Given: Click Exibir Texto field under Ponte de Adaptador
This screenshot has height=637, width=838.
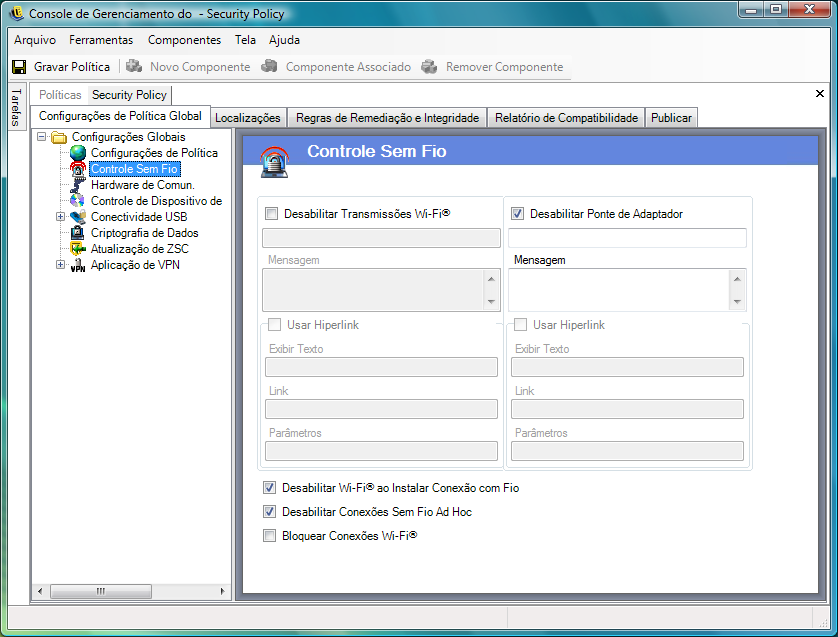Looking at the screenshot, I should click(627, 367).
